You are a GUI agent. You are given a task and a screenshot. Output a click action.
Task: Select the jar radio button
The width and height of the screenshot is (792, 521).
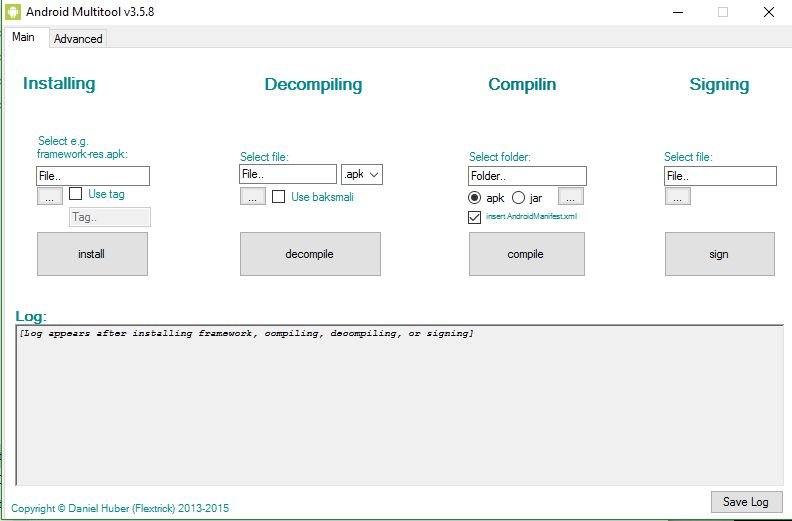(518, 198)
